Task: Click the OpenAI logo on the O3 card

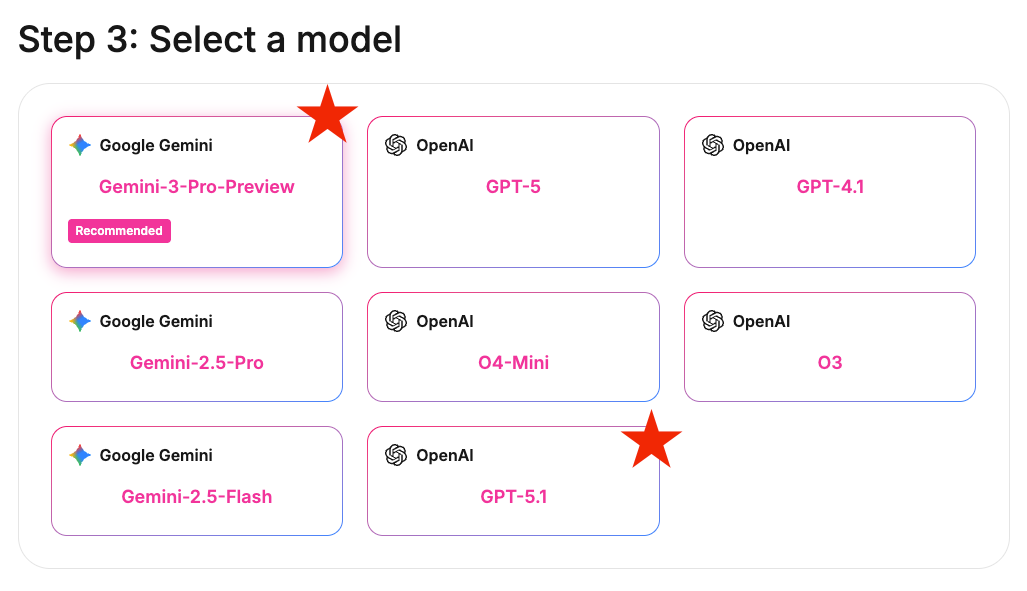Action: pos(713,321)
